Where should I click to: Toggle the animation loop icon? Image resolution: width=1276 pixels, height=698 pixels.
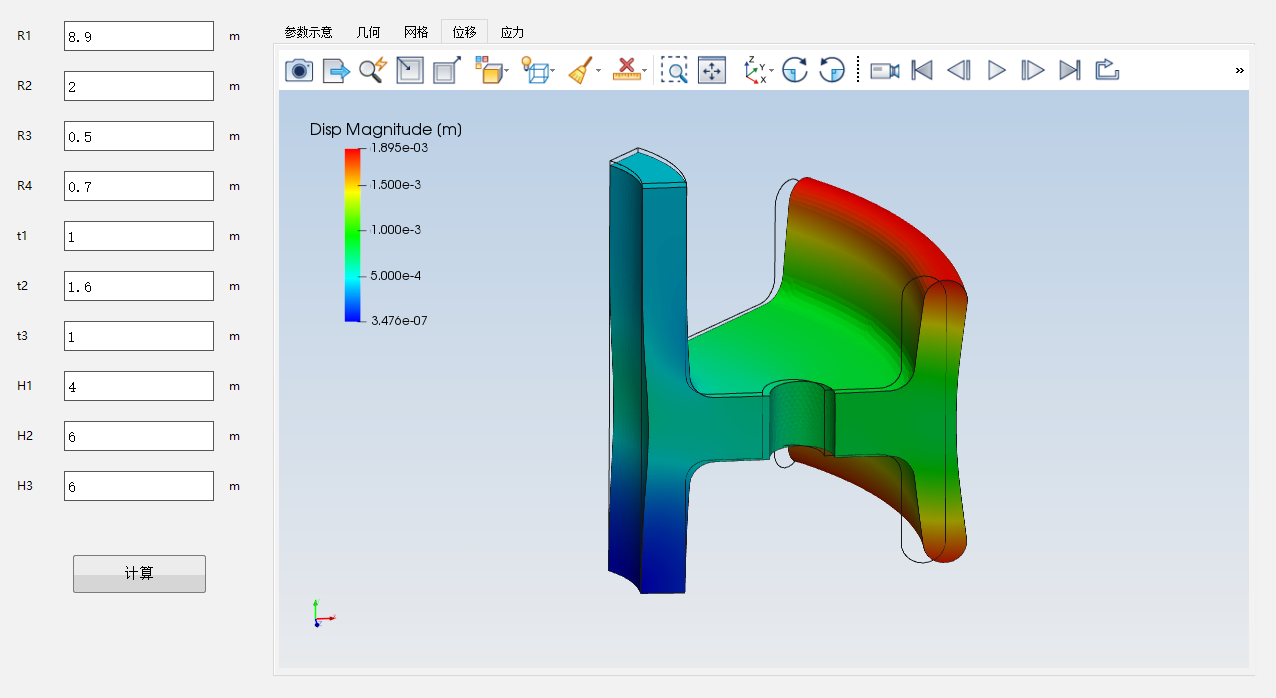[x=1107, y=70]
